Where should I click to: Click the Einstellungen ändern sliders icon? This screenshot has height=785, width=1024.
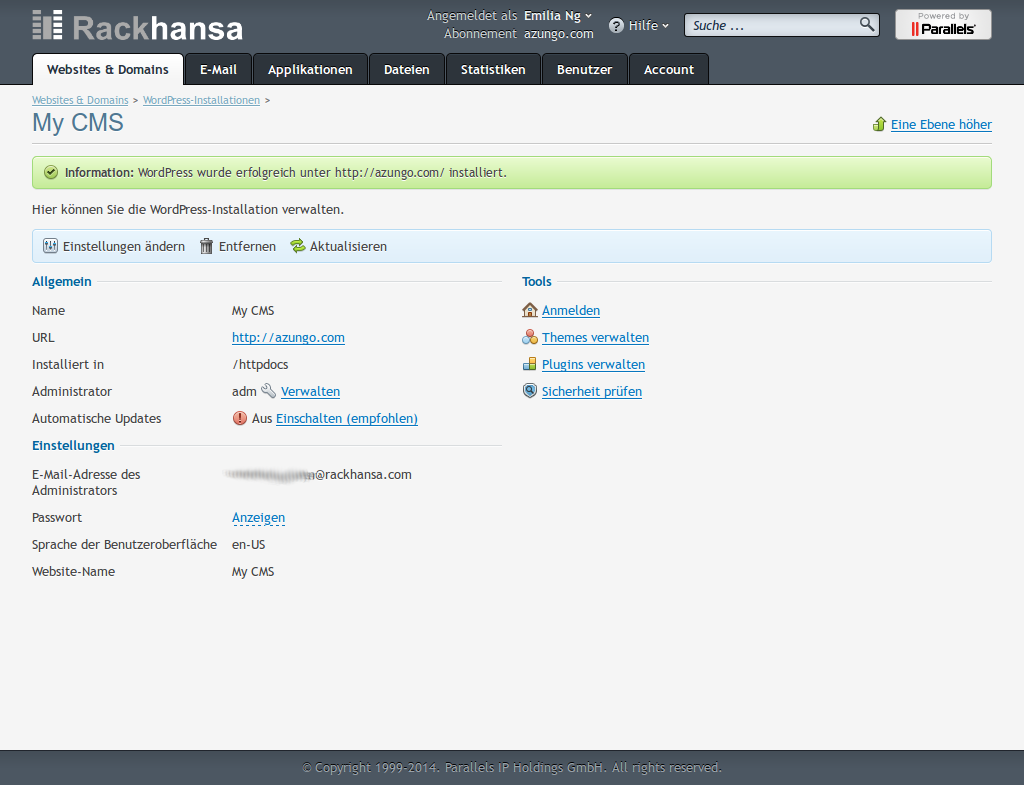click(x=50, y=246)
